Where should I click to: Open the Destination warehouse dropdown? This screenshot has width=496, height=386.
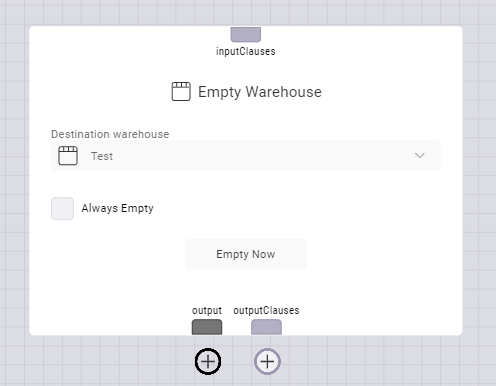pos(246,156)
